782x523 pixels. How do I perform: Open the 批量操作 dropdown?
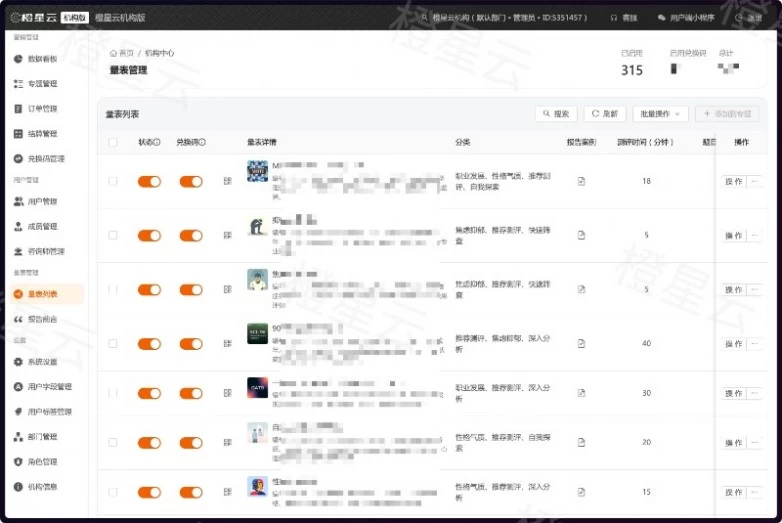(662, 114)
